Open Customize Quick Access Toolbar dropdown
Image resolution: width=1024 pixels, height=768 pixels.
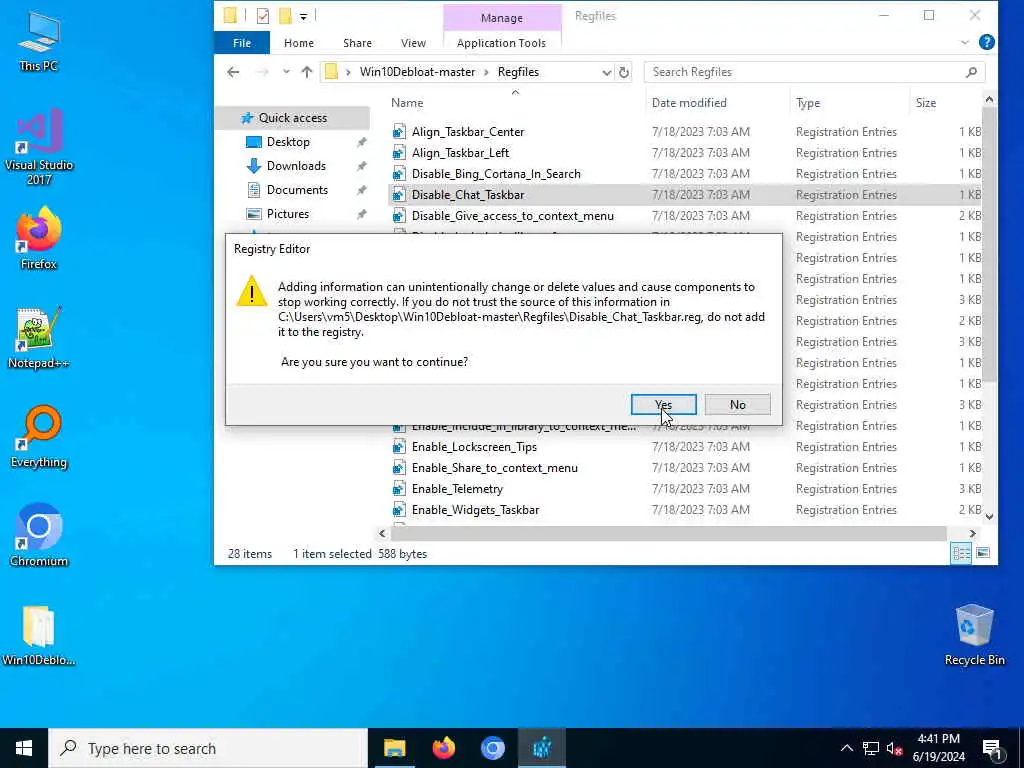[304, 16]
